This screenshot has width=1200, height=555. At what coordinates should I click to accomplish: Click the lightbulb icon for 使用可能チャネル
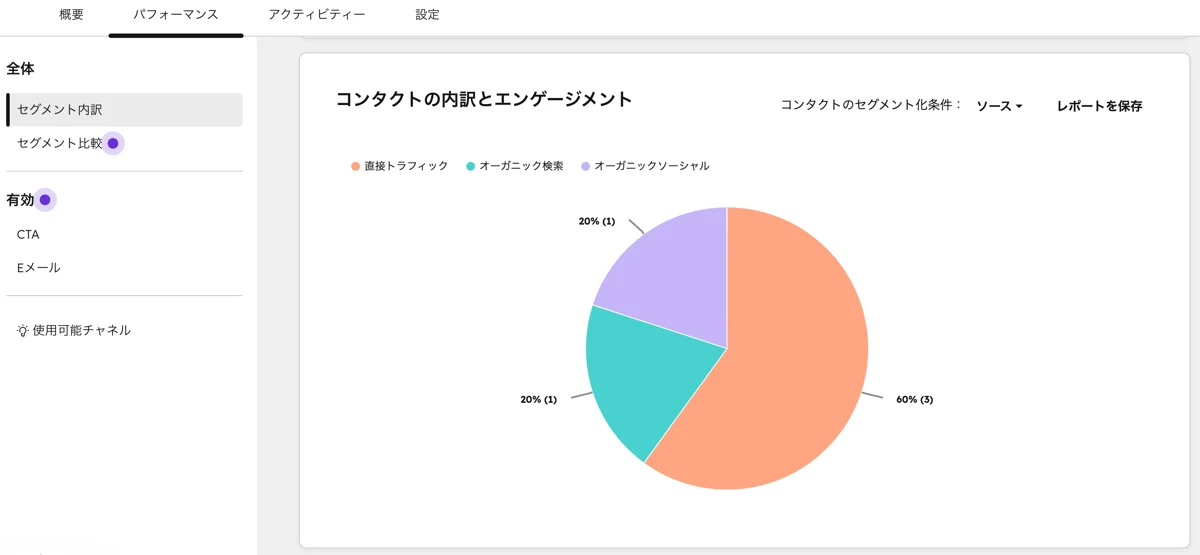pyautogui.click(x=22, y=330)
